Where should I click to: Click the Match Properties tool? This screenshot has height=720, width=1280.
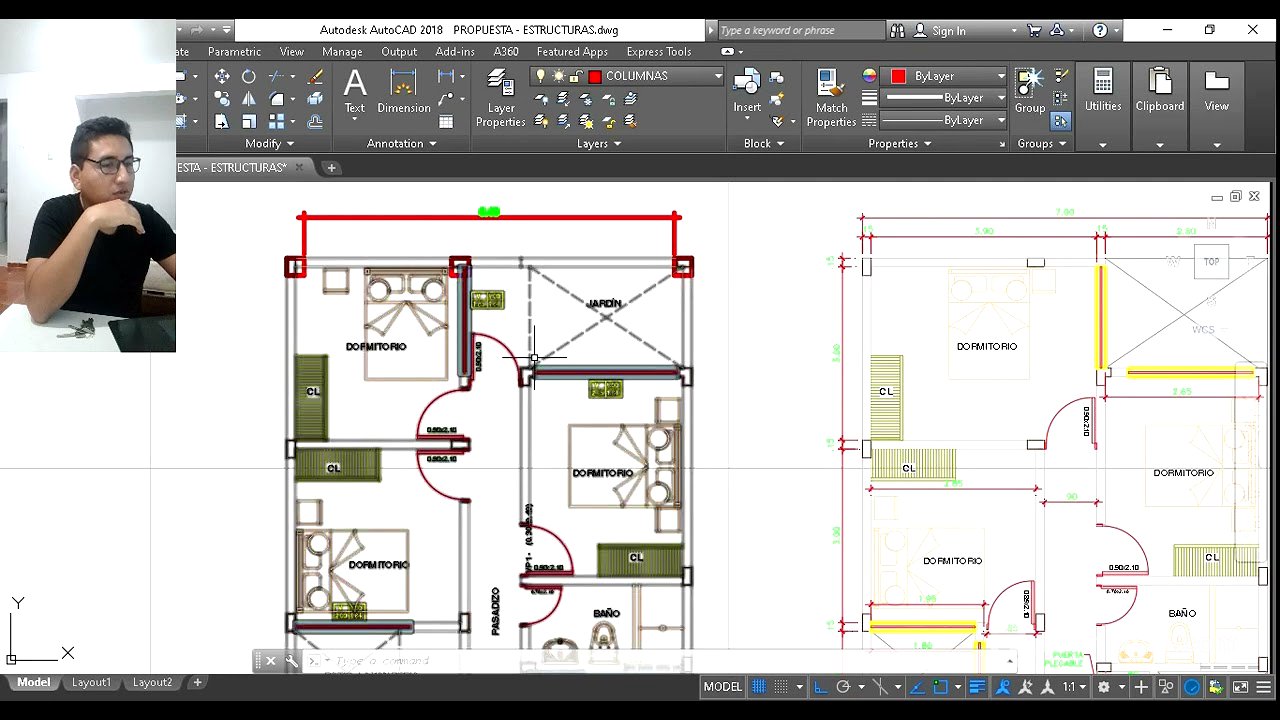click(x=831, y=98)
